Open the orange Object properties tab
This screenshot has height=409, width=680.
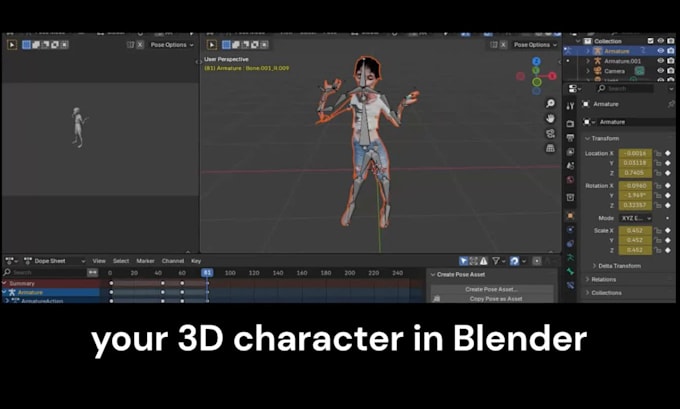(570, 216)
